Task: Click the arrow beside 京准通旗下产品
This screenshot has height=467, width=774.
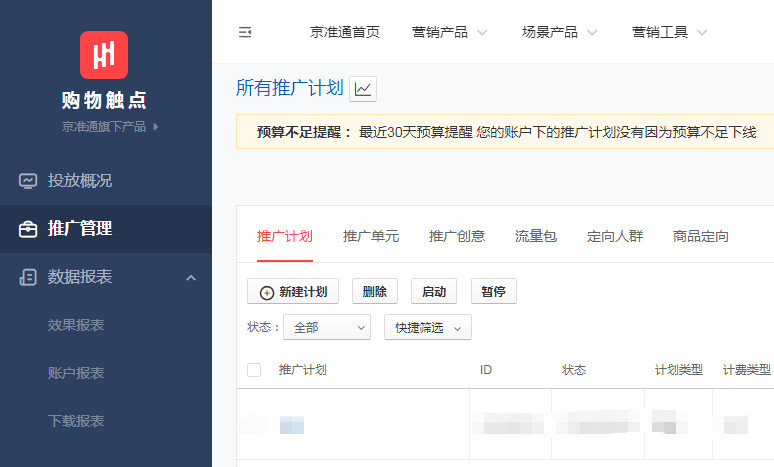Action: click(156, 127)
